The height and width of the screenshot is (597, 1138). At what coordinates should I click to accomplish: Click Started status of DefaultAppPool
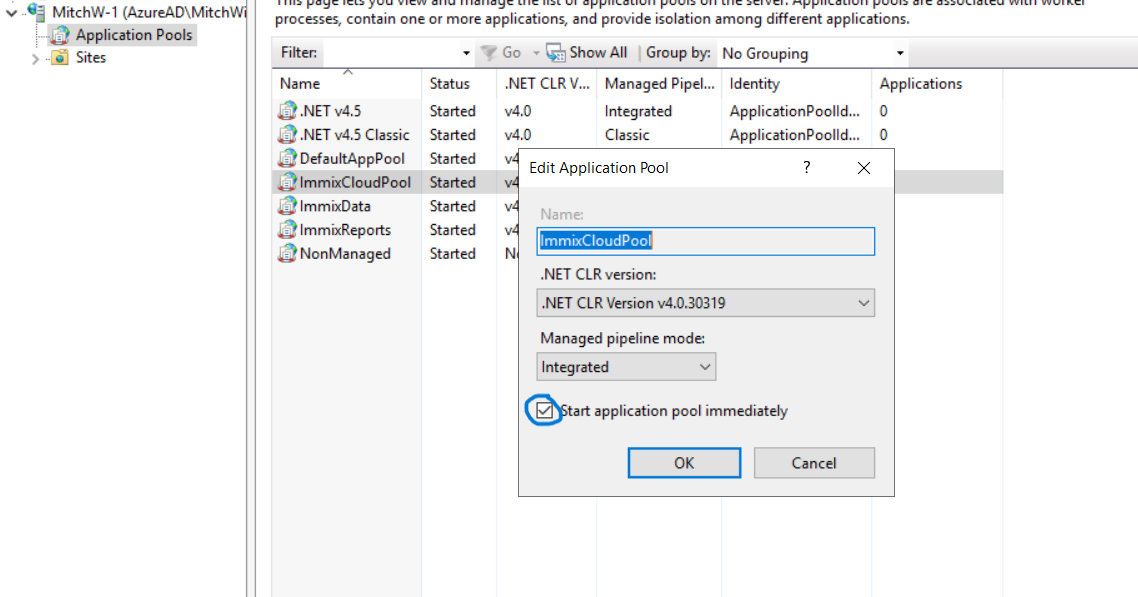click(452, 159)
